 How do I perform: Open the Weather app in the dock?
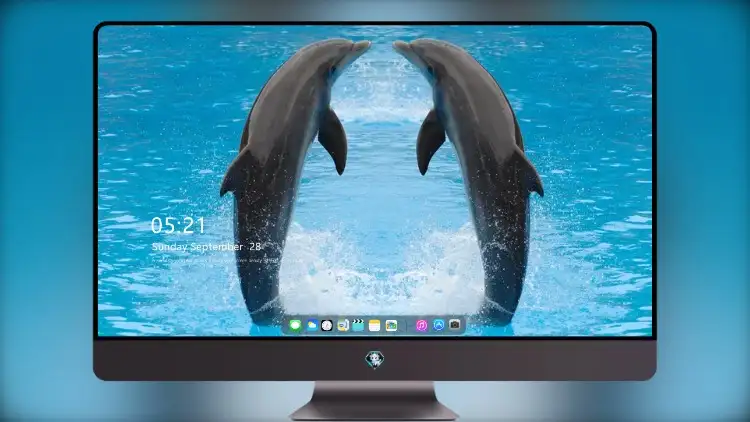click(312, 325)
